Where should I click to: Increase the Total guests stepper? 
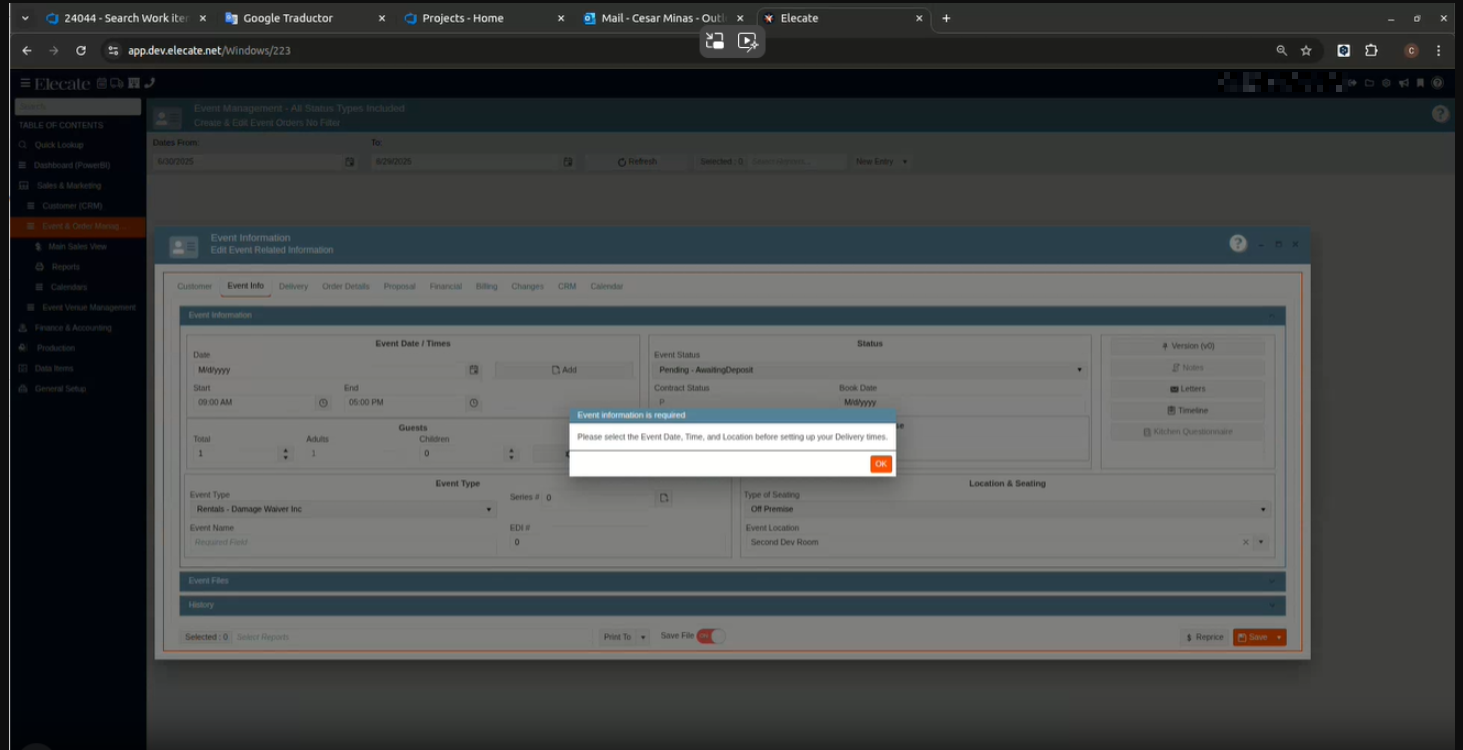pyautogui.click(x=286, y=450)
